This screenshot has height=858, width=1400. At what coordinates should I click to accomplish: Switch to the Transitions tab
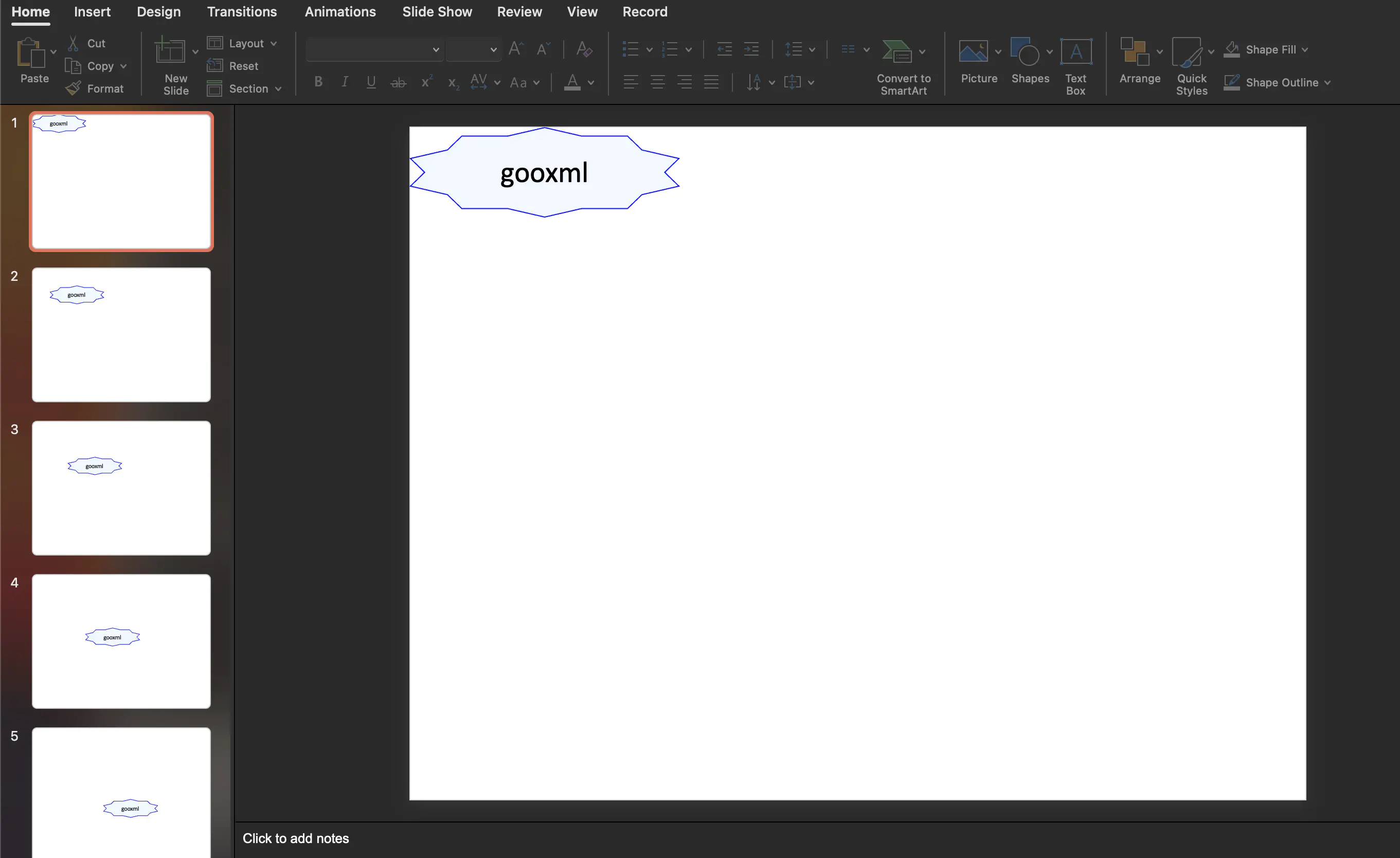242,11
